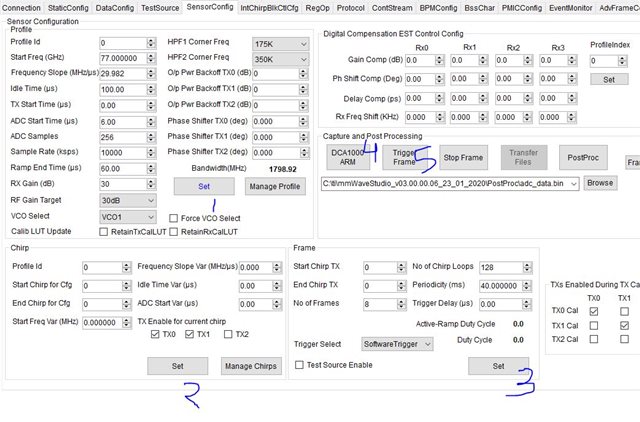Click the DCA1000 ARM button
Viewport: 640px width, 422px height.
click(348, 158)
